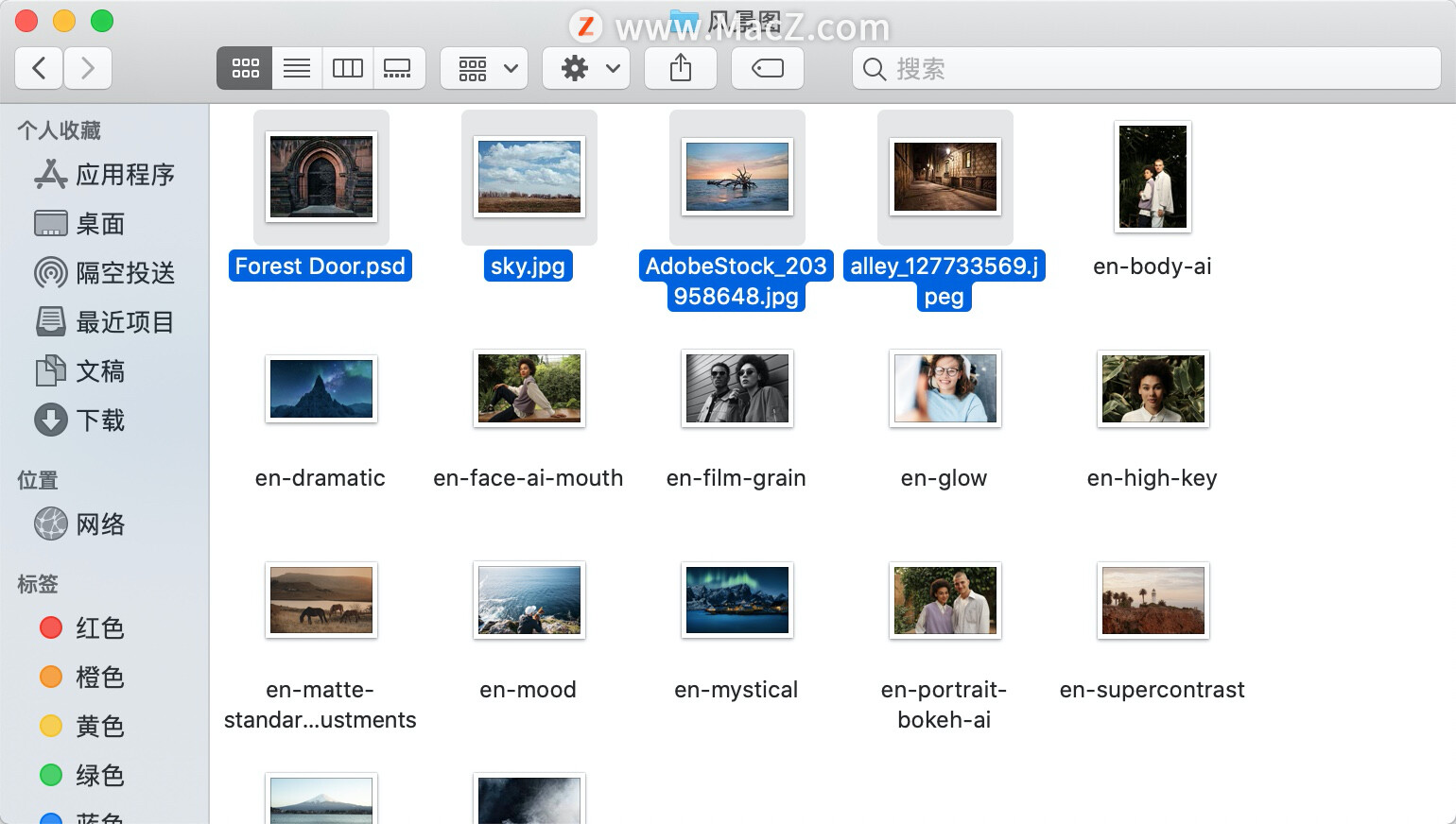This screenshot has width=1456, height=824.
Task: Click the en-glow file name label
Action: (945, 478)
